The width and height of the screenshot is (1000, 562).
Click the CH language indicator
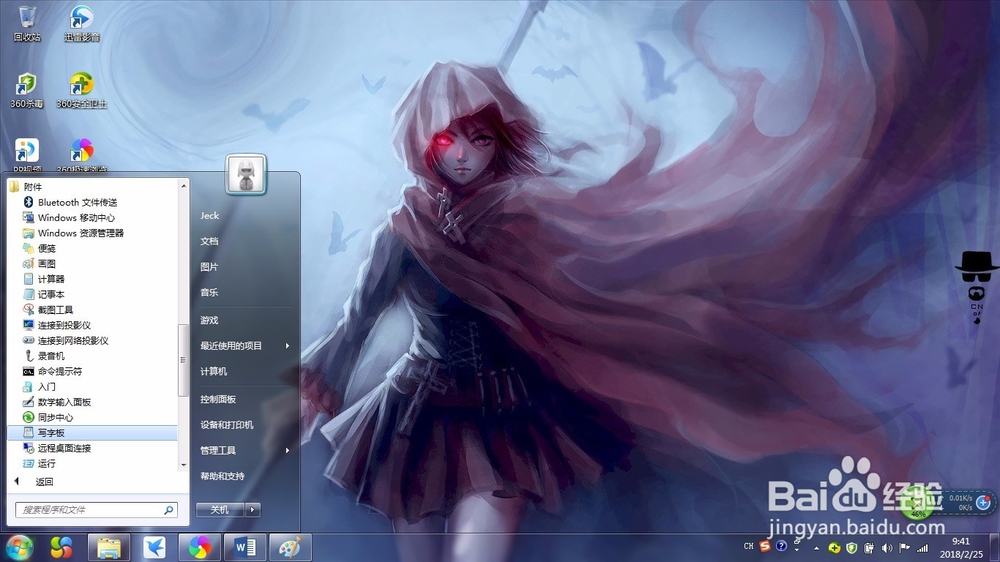coord(749,547)
